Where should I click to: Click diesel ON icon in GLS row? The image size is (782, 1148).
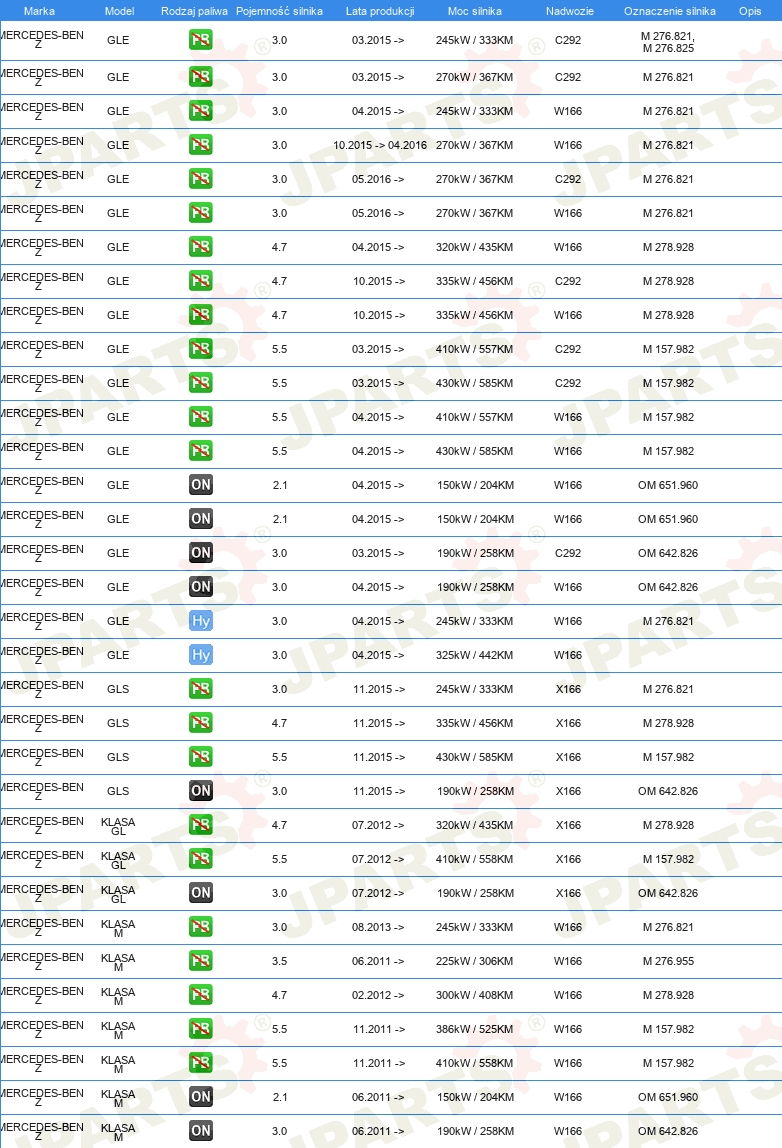click(x=201, y=791)
